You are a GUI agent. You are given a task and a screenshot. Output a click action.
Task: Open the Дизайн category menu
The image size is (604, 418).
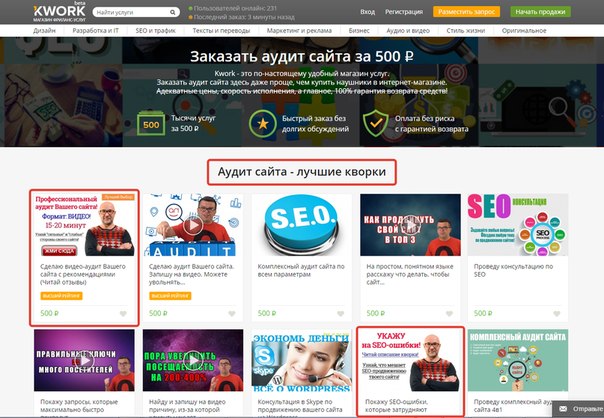pos(44,30)
